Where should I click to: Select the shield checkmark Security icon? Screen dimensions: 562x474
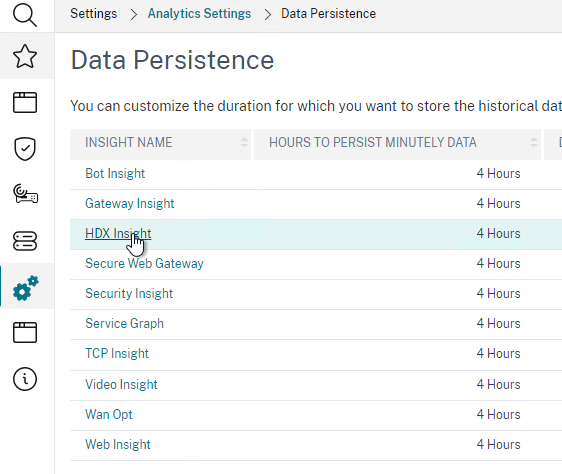pos(25,148)
